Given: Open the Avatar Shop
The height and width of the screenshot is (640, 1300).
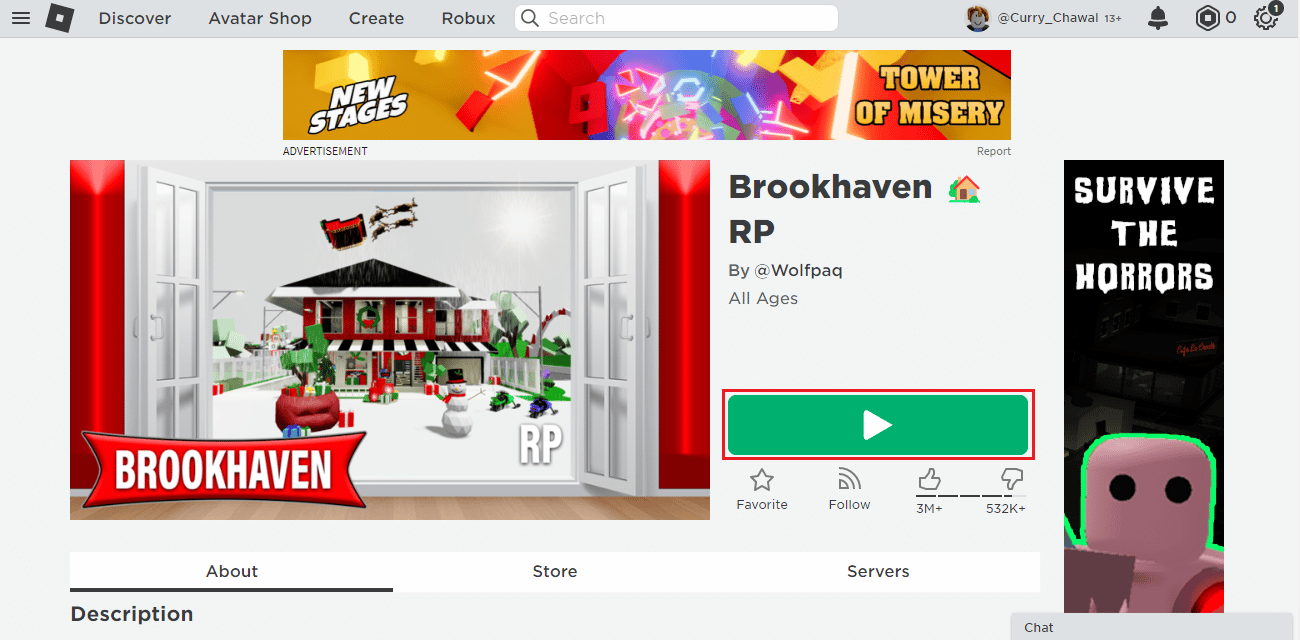Looking at the screenshot, I should (x=260, y=18).
